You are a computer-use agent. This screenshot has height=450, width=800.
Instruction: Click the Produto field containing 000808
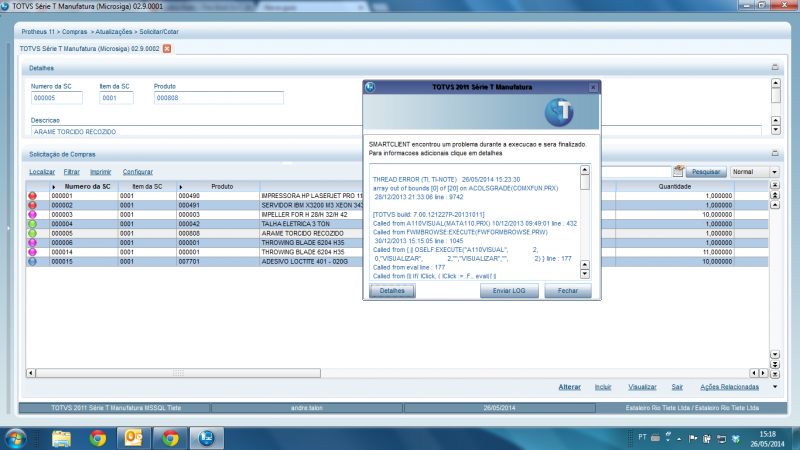[218, 98]
